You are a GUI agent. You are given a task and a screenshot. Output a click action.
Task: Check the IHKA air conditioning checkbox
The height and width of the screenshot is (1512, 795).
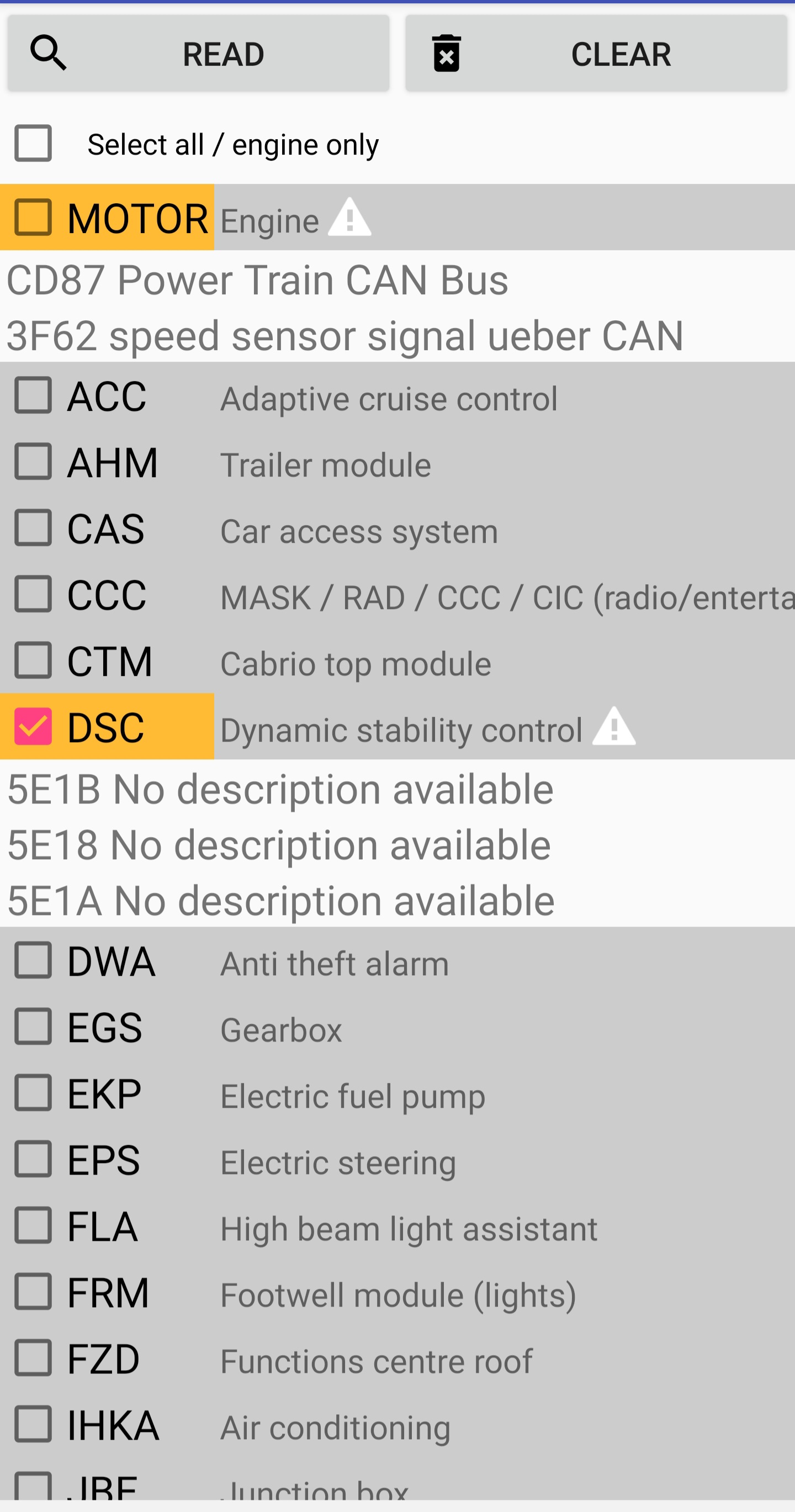click(x=33, y=1424)
